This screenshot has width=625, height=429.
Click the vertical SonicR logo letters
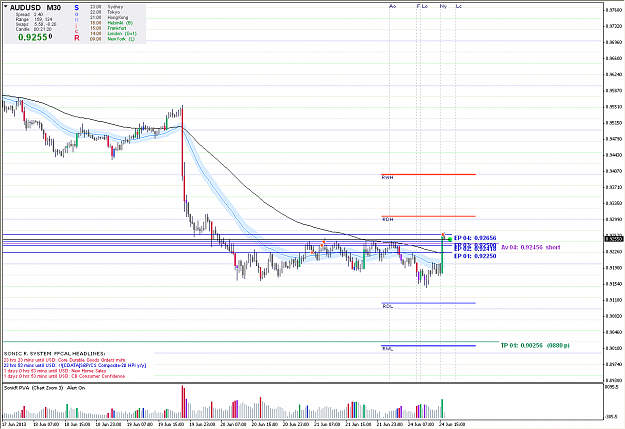(77, 23)
